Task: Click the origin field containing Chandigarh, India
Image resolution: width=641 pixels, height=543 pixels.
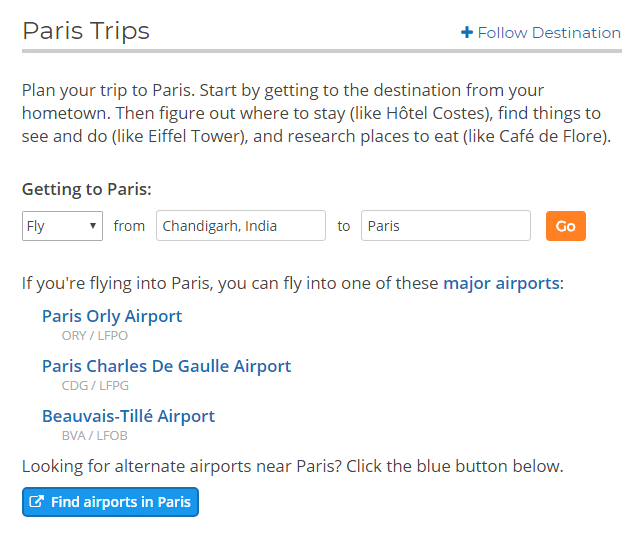Action: pos(241,226)
